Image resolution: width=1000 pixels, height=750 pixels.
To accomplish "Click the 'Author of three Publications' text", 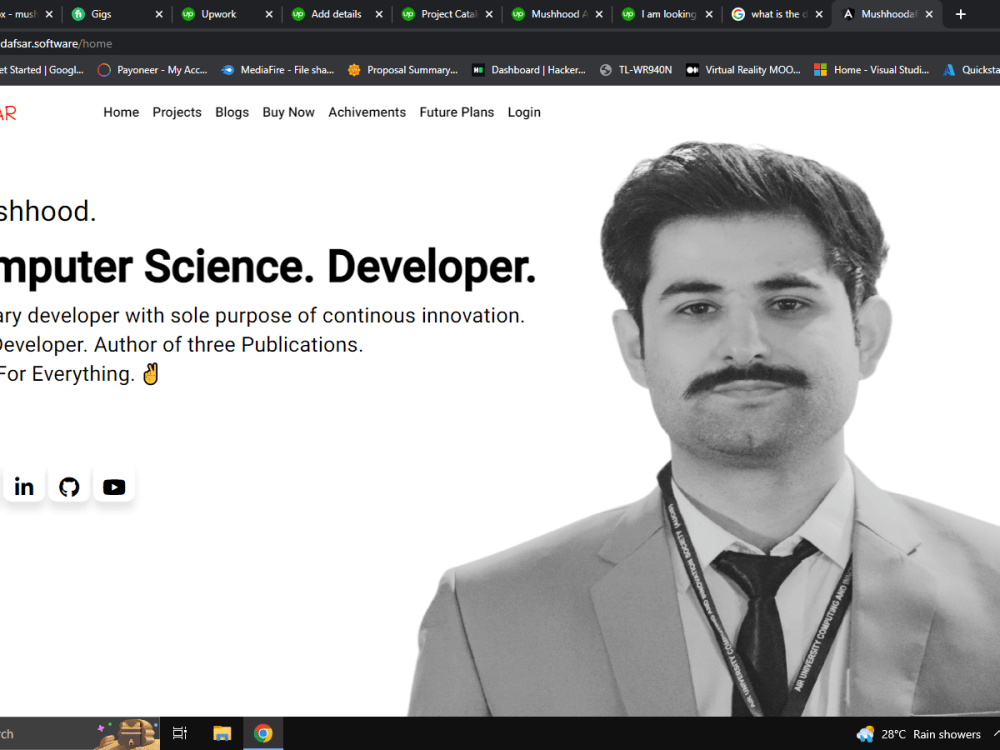I will tap(228, 344).
